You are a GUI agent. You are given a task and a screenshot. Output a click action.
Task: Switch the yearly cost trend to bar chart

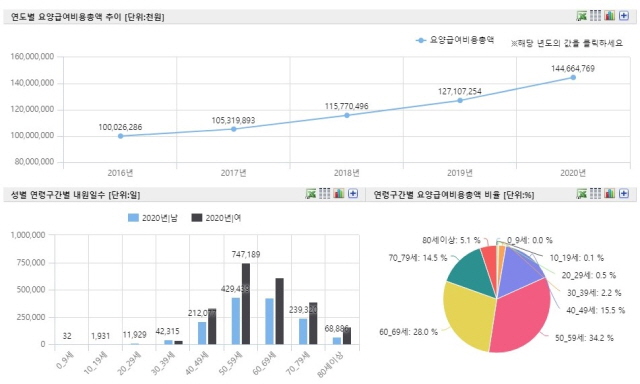[x=609, y=16]
